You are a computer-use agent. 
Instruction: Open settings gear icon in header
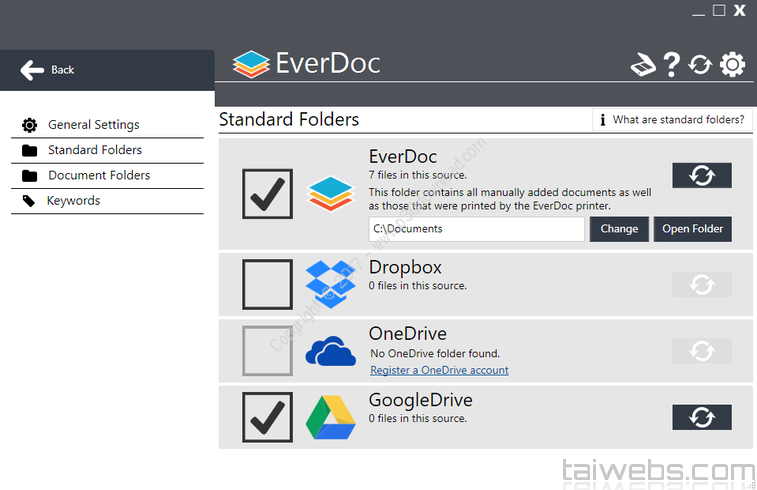[x=732, y=65]
